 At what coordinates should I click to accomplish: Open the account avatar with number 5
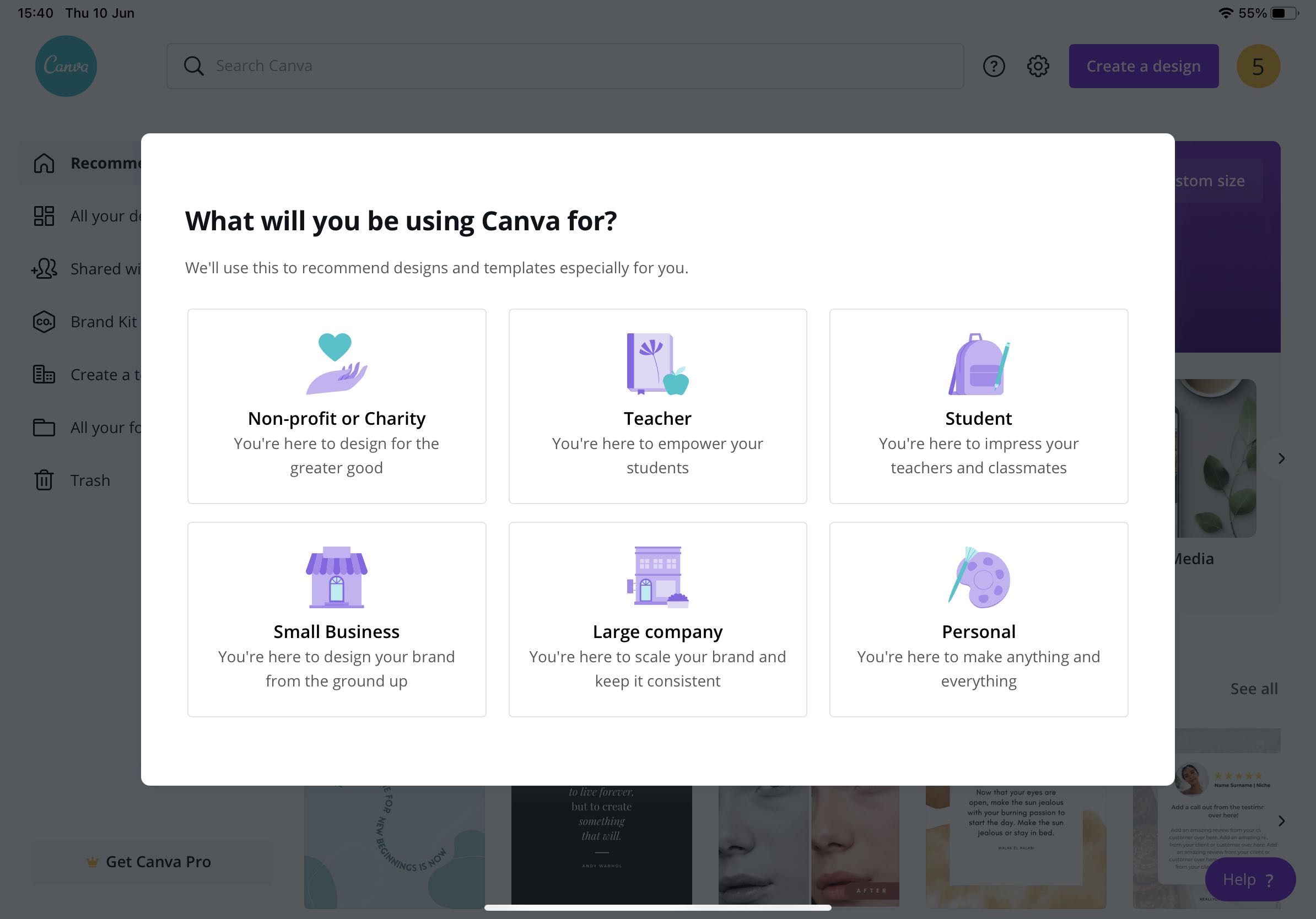1258,67
